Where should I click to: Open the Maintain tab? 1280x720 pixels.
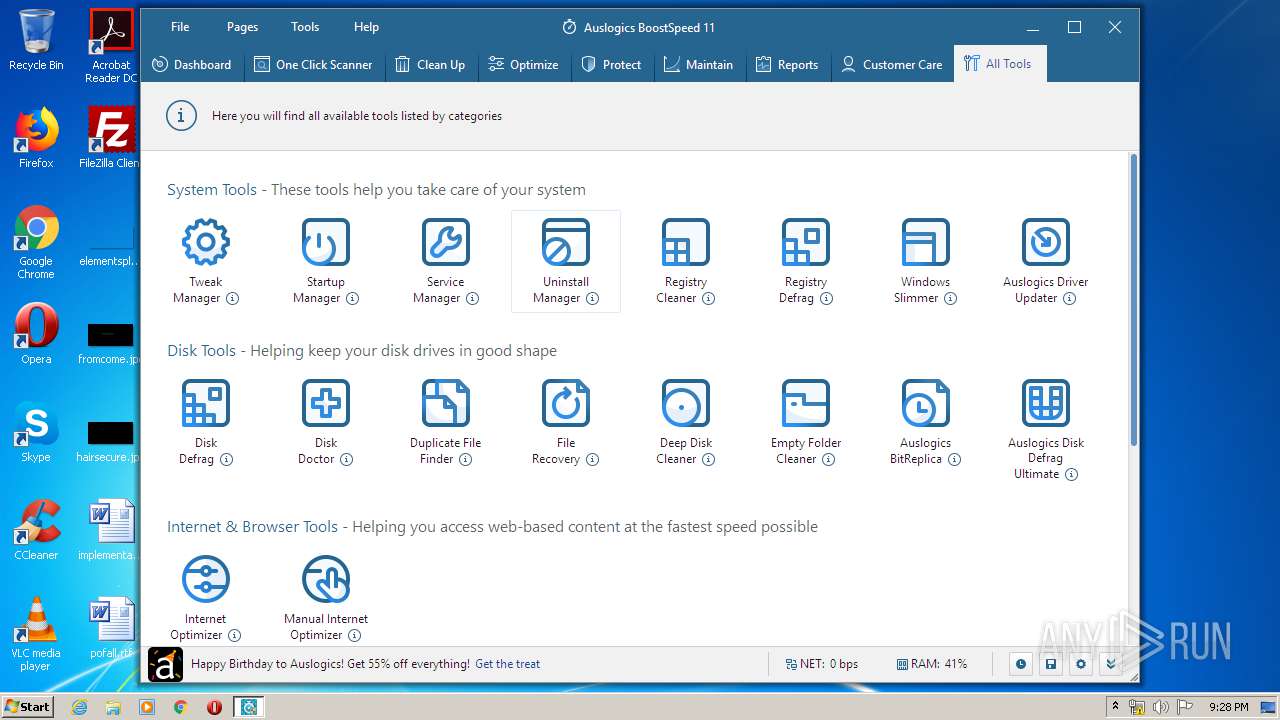(698, 64)
